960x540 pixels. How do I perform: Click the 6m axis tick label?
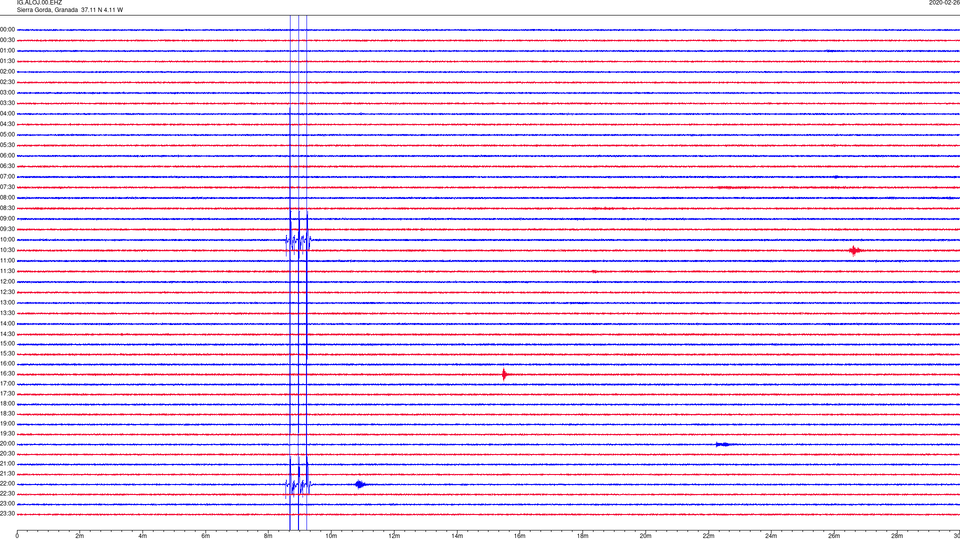pos(206,536)
